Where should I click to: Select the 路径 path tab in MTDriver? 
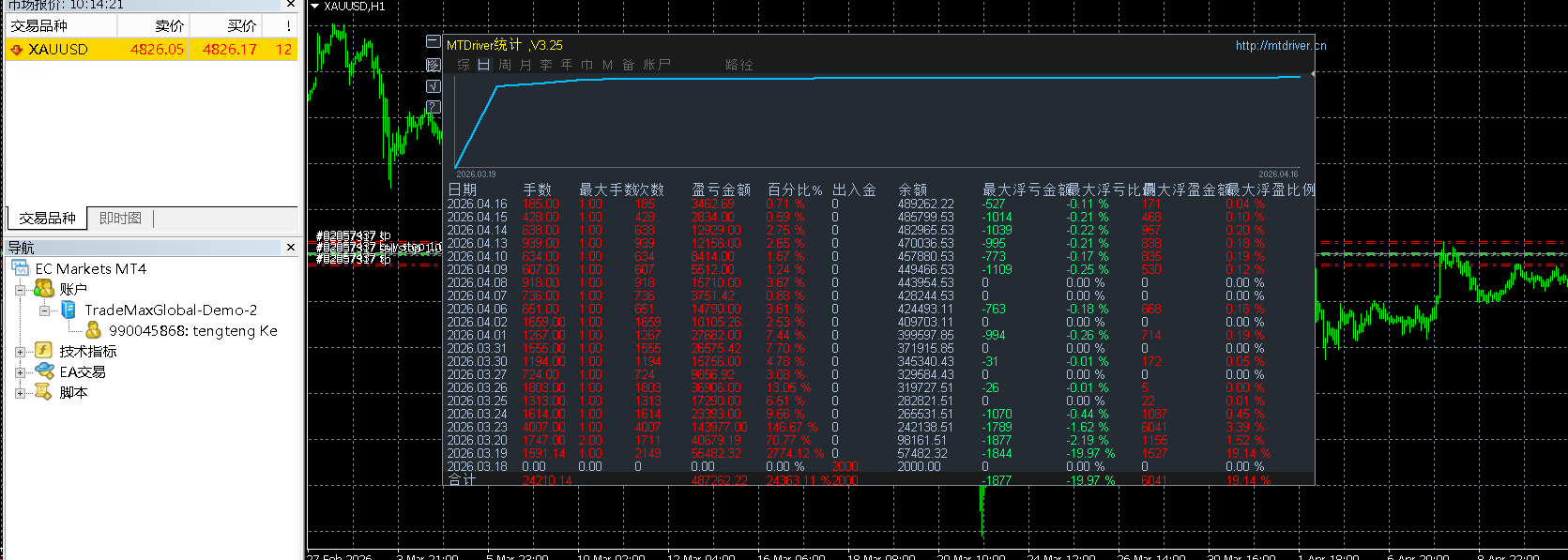point(739,65)
